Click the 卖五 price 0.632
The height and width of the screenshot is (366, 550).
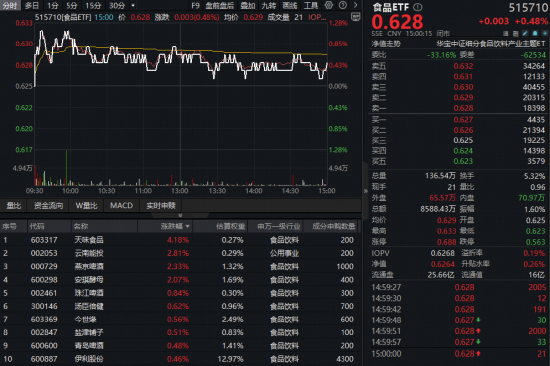coord(463,66)
